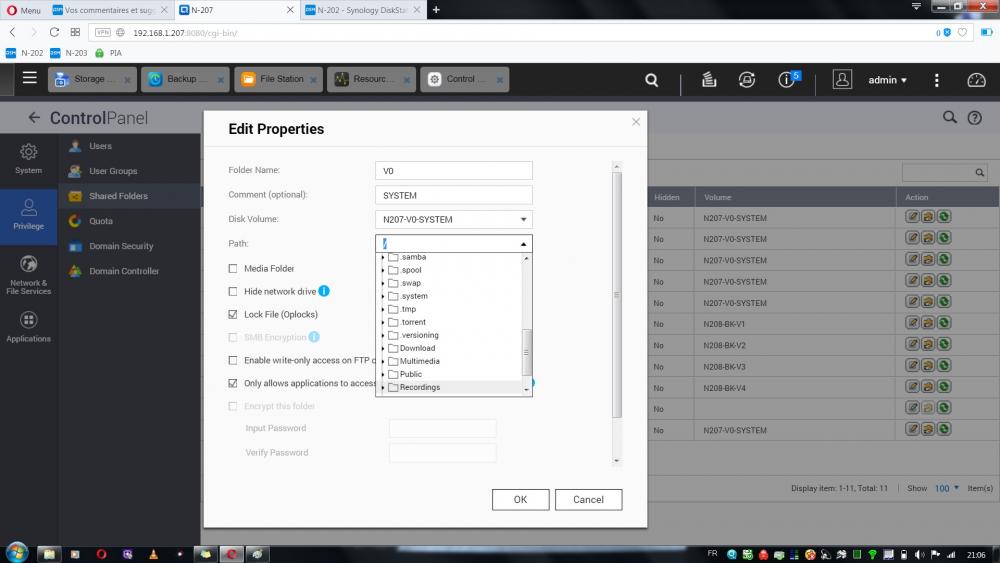Image resolution: width=1000 pixels, height=563 pixels.
Task: Expand the .samba folder node
Action: click(x=383, y=257)
